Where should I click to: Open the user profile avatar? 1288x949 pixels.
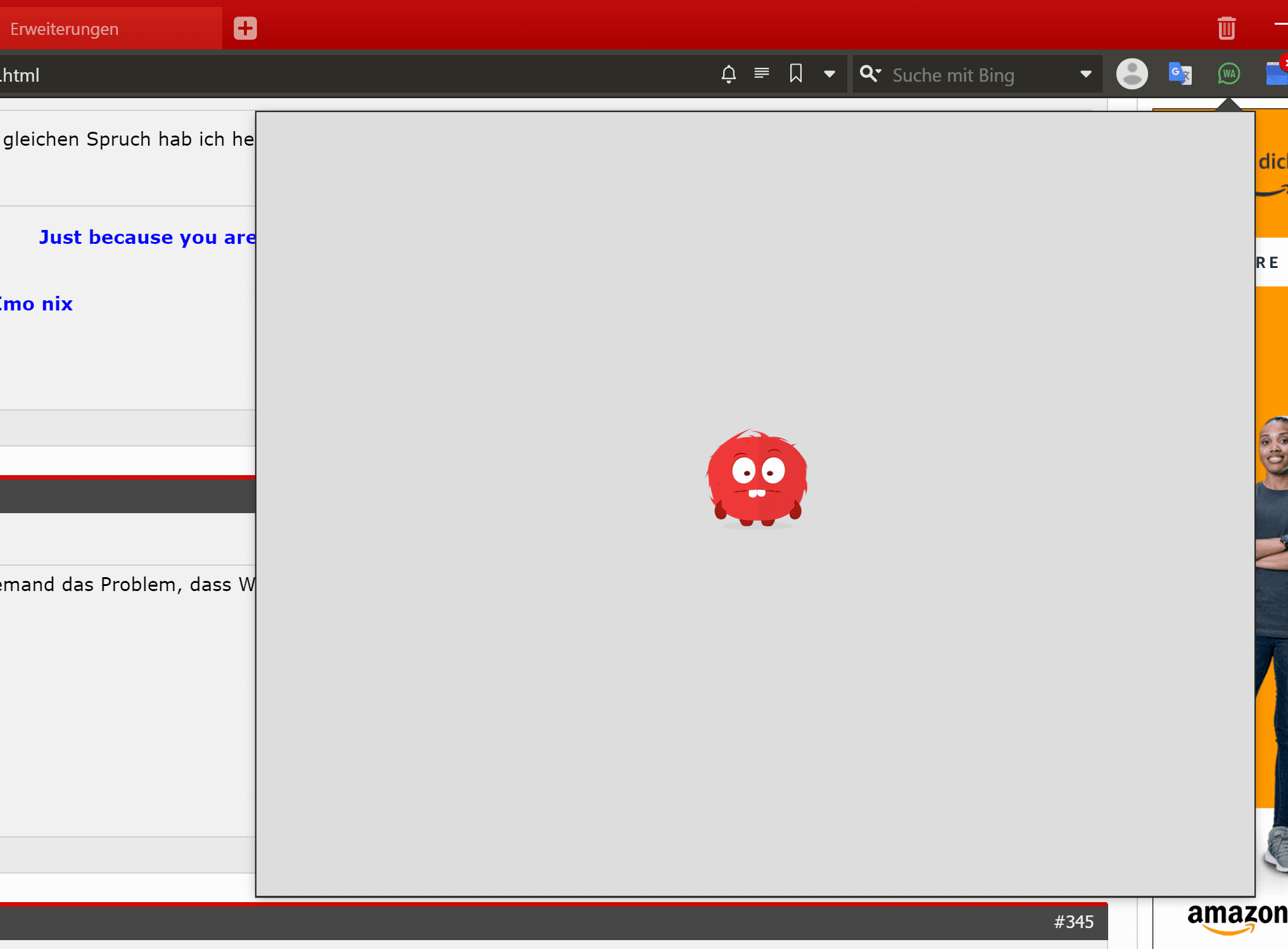pyautogui.click(x=1132, y=74)
